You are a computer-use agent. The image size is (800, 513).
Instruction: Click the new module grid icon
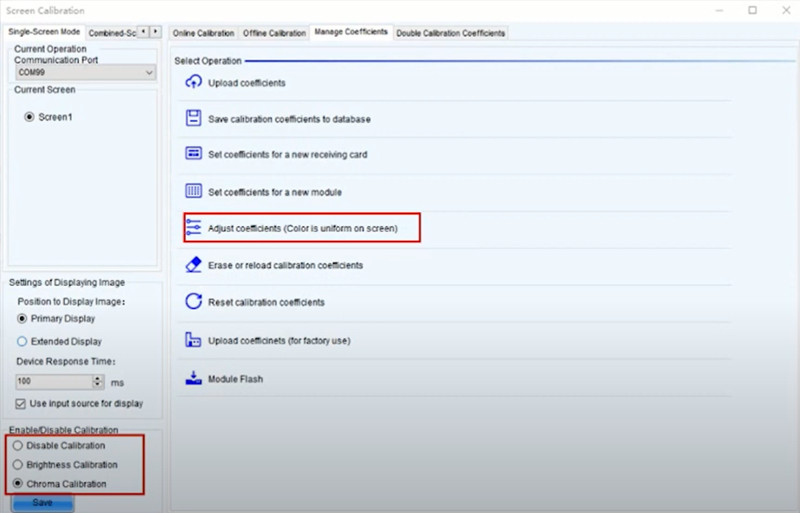pos(193,191)
